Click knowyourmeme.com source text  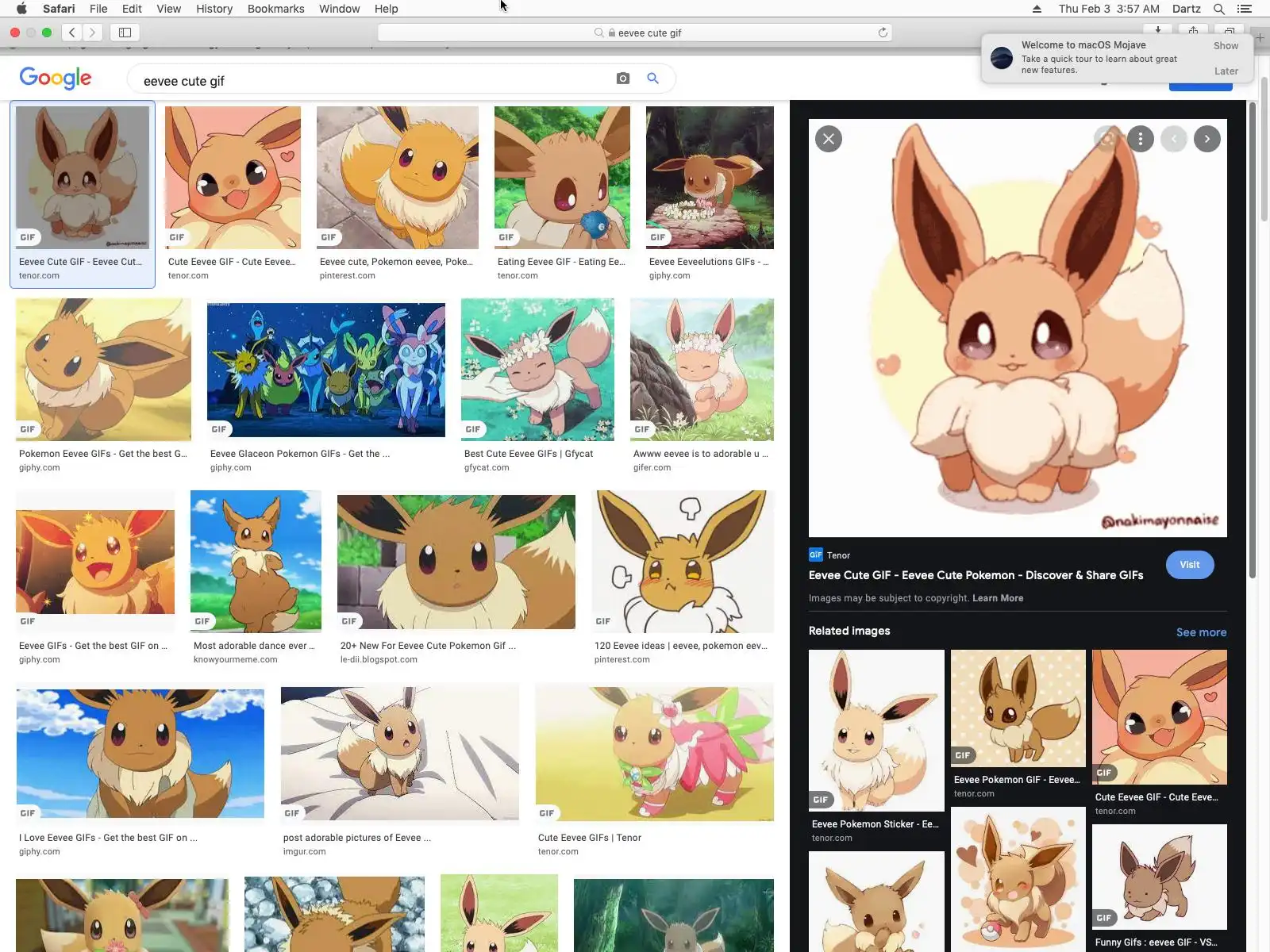point(236,660)
